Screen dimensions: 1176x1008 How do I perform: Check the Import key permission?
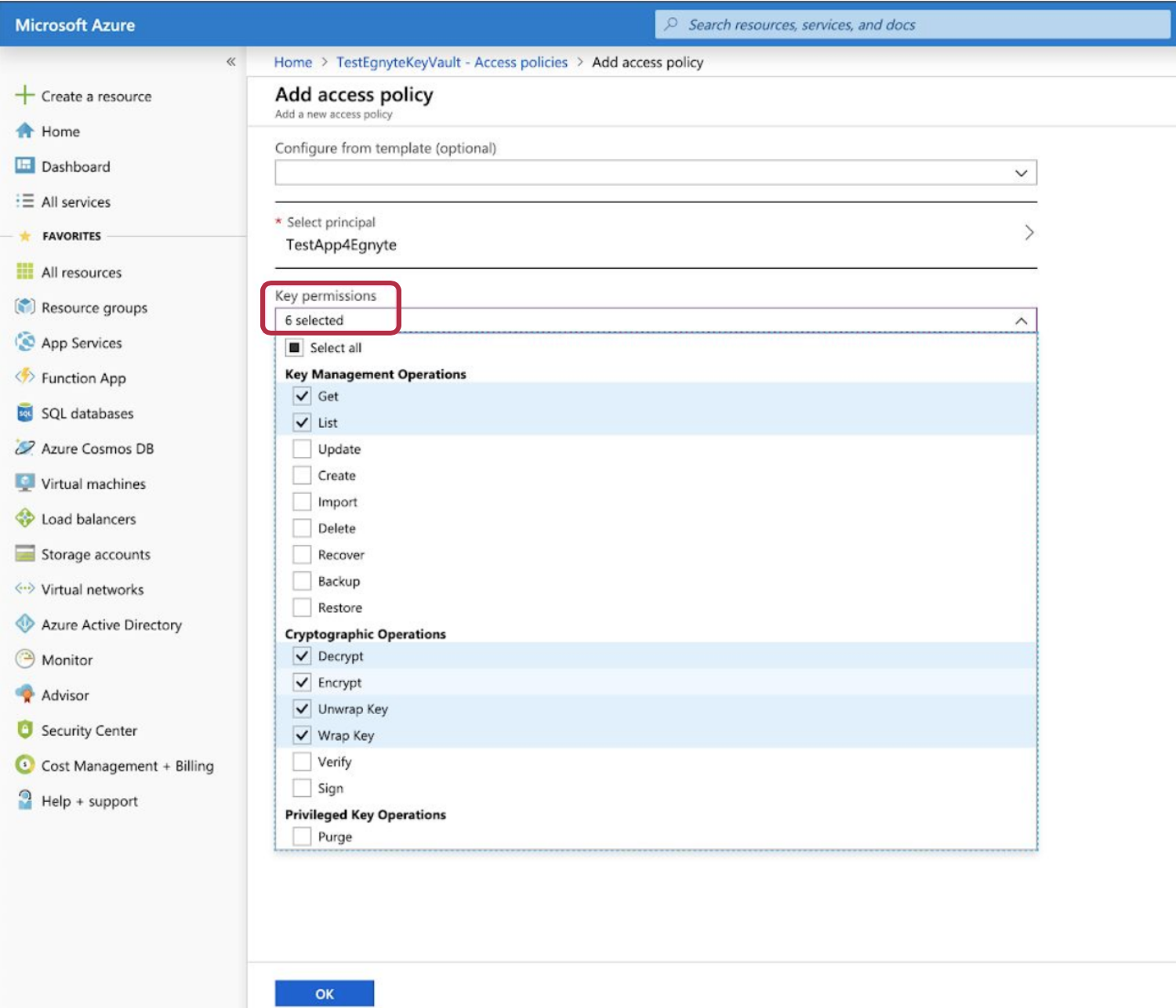[302, 502]
